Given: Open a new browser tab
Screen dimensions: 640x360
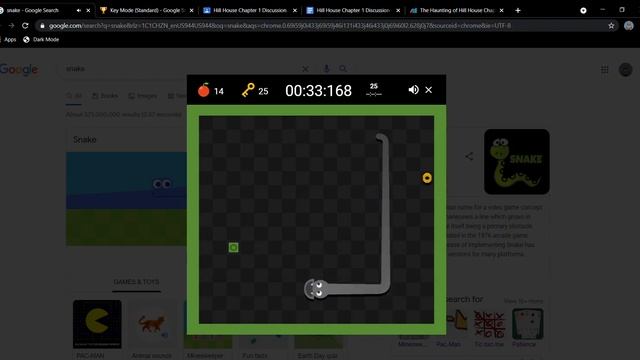Looking at the screenshot, I should (x=518, y=10).
